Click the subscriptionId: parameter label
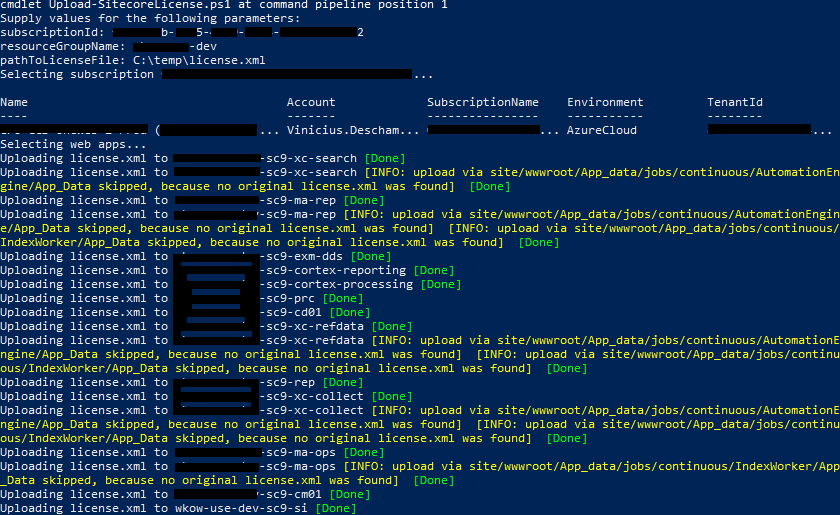 [52, 33]
